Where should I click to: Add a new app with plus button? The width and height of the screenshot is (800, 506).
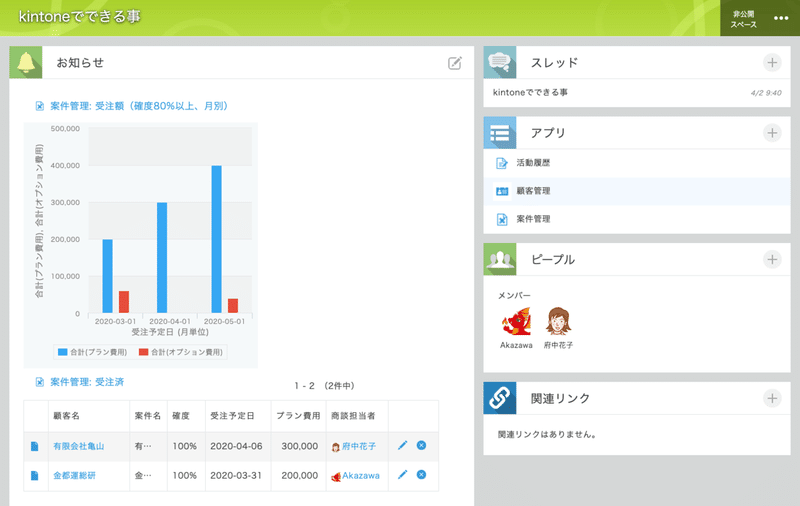[x=772, y=133]
